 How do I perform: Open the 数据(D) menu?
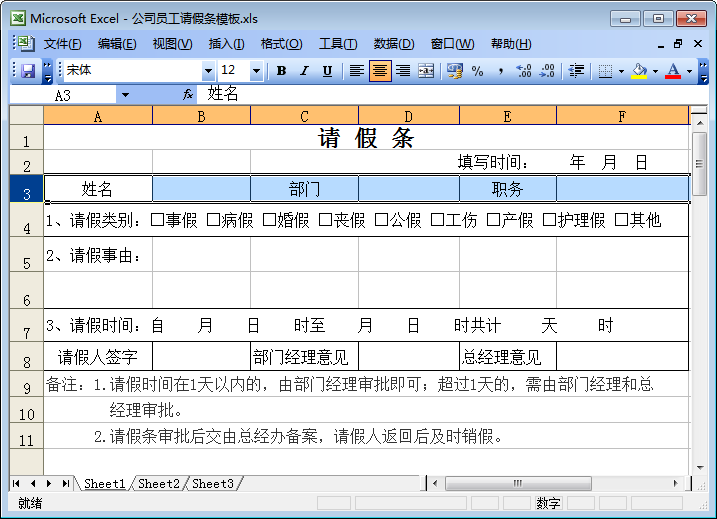(394, 44)
